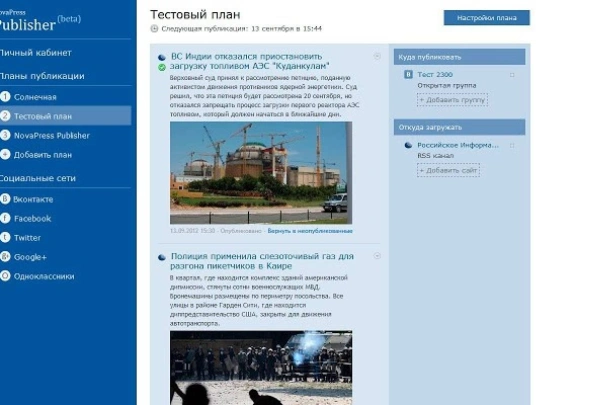Expand the options arrow on Cairo police article
616x405 pixels.
tap(377, 256)
